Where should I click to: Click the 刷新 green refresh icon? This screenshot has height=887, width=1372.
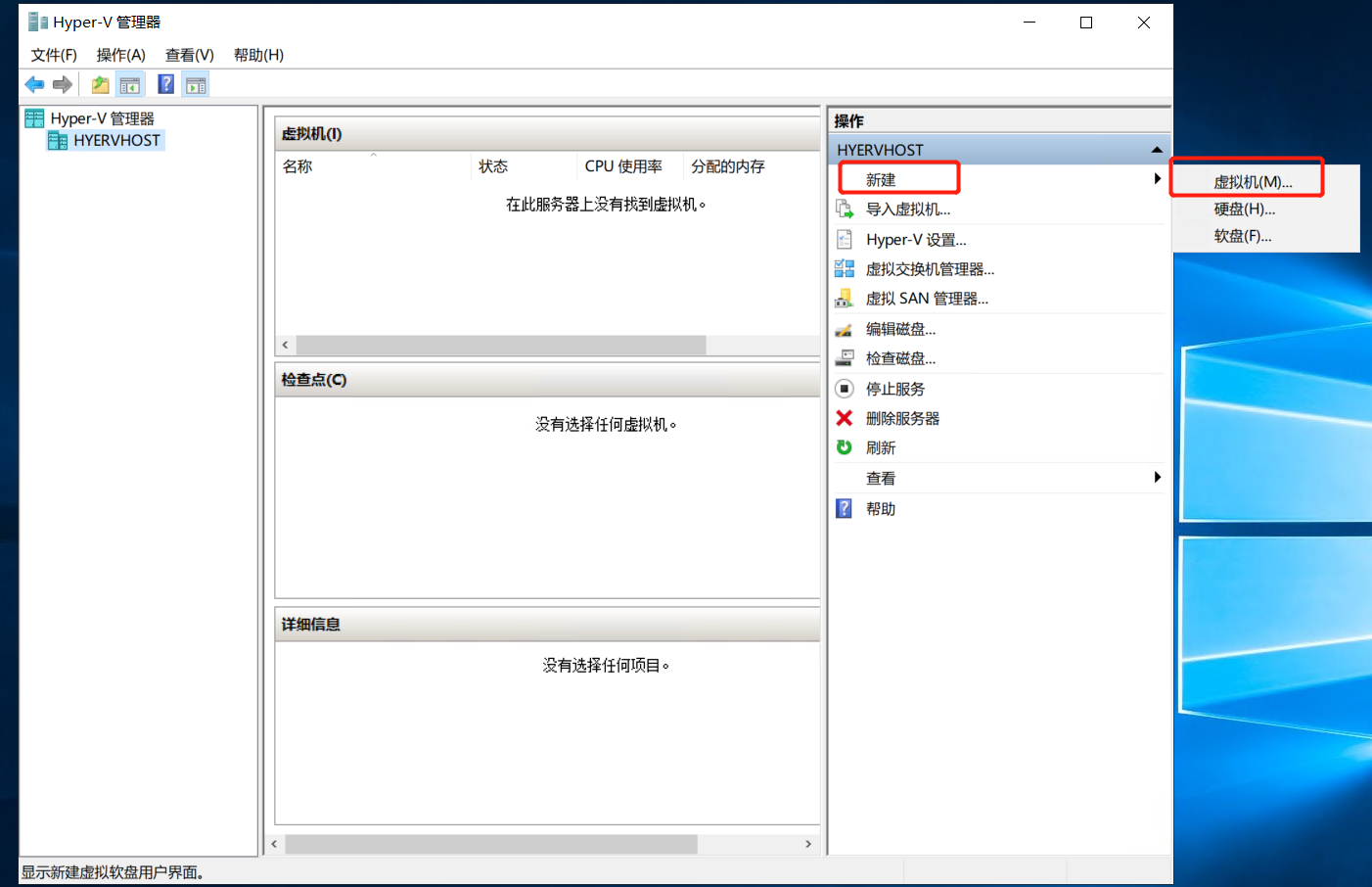pos(844,447)
